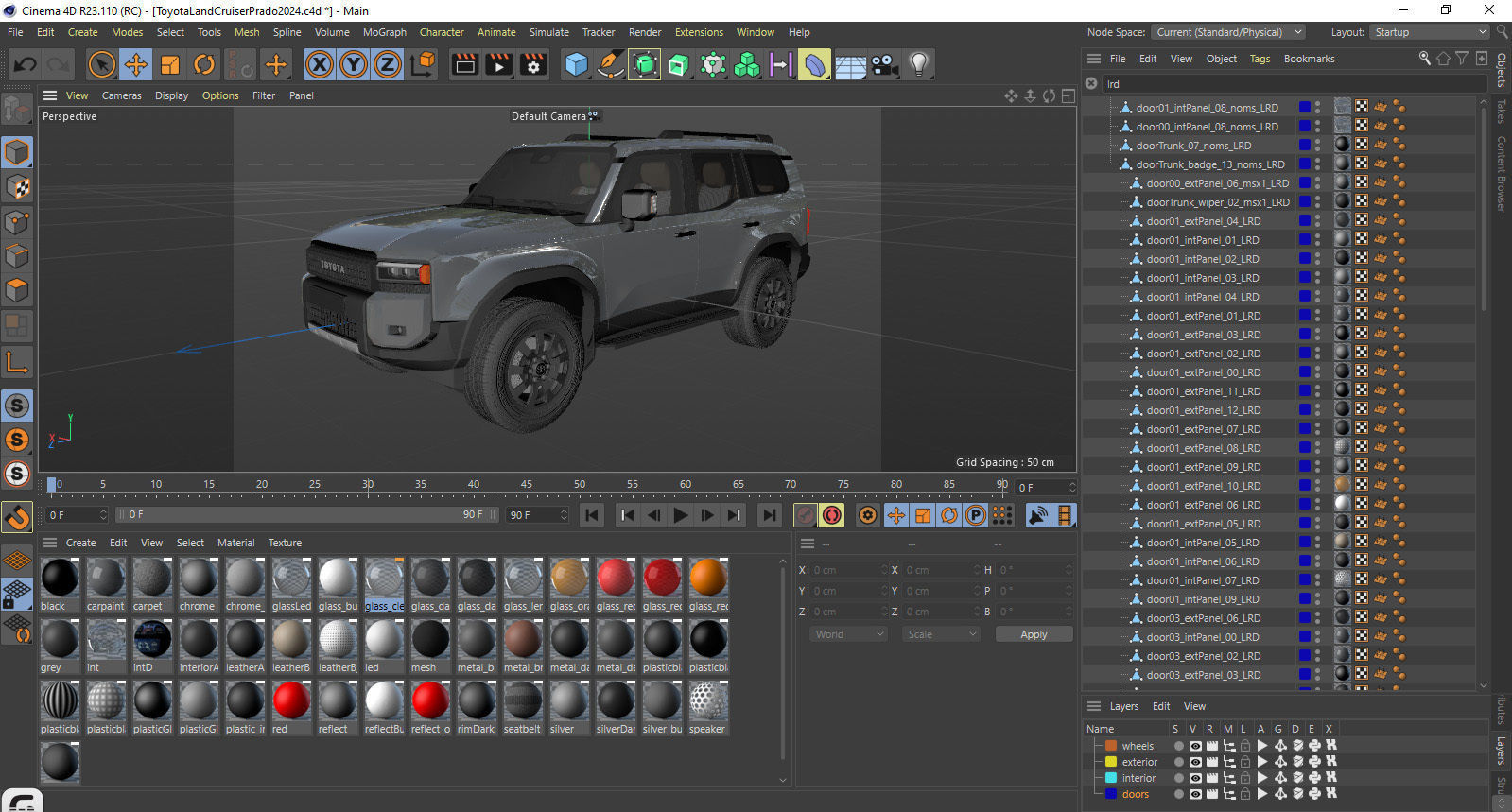The width and height of the screenshot is (1512, 812).
Task: Select doorTrunk_07_noms_LRD object
Action: click(1193, 146)
